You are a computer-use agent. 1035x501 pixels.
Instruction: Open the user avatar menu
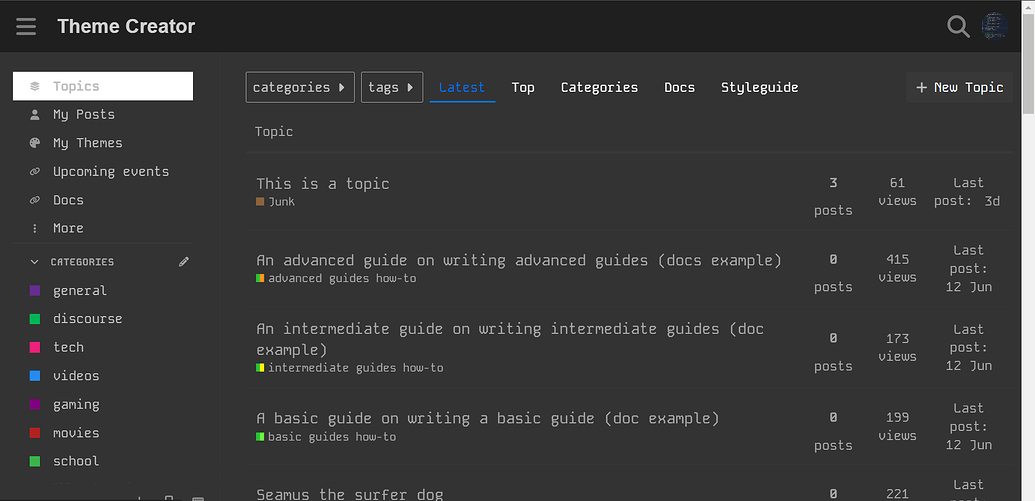994,27
